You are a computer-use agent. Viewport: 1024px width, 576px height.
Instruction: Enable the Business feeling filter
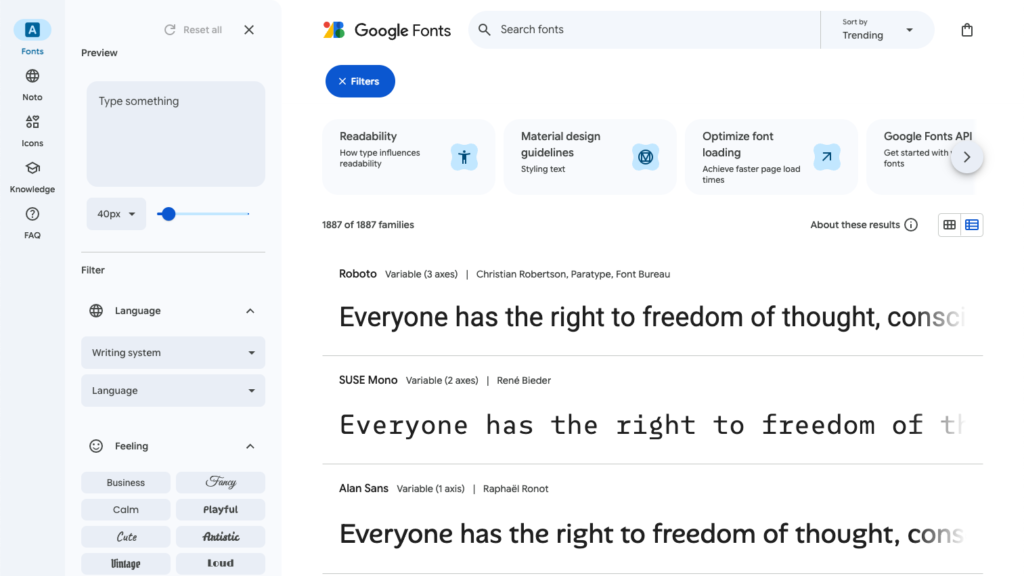(x=125, y=482)
